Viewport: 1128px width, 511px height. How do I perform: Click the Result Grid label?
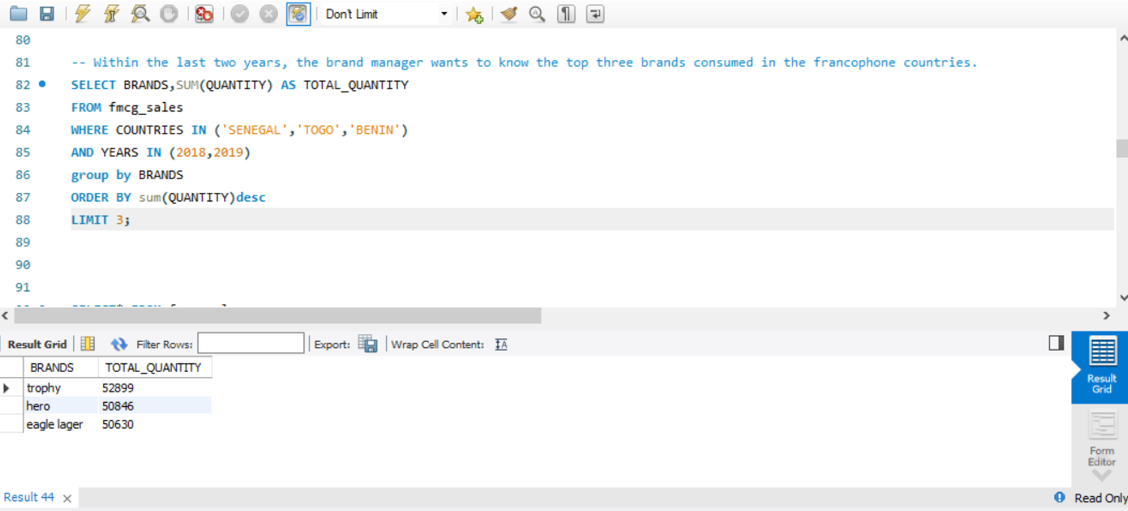pyautogui.click(x=37, y=345)
